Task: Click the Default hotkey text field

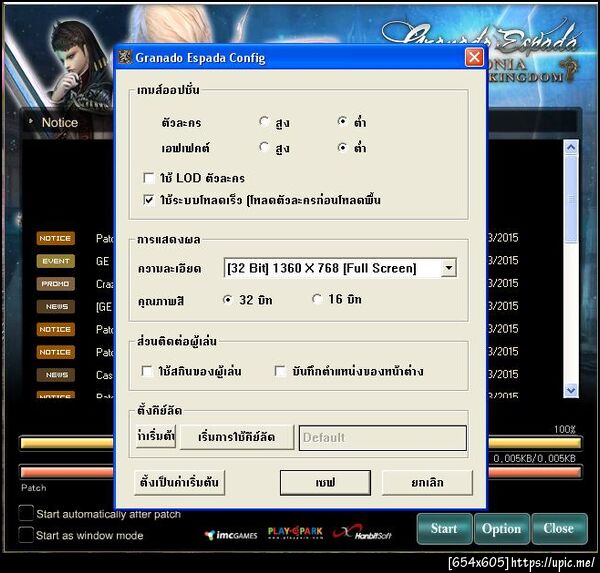Action: click(x=383, y=438)
